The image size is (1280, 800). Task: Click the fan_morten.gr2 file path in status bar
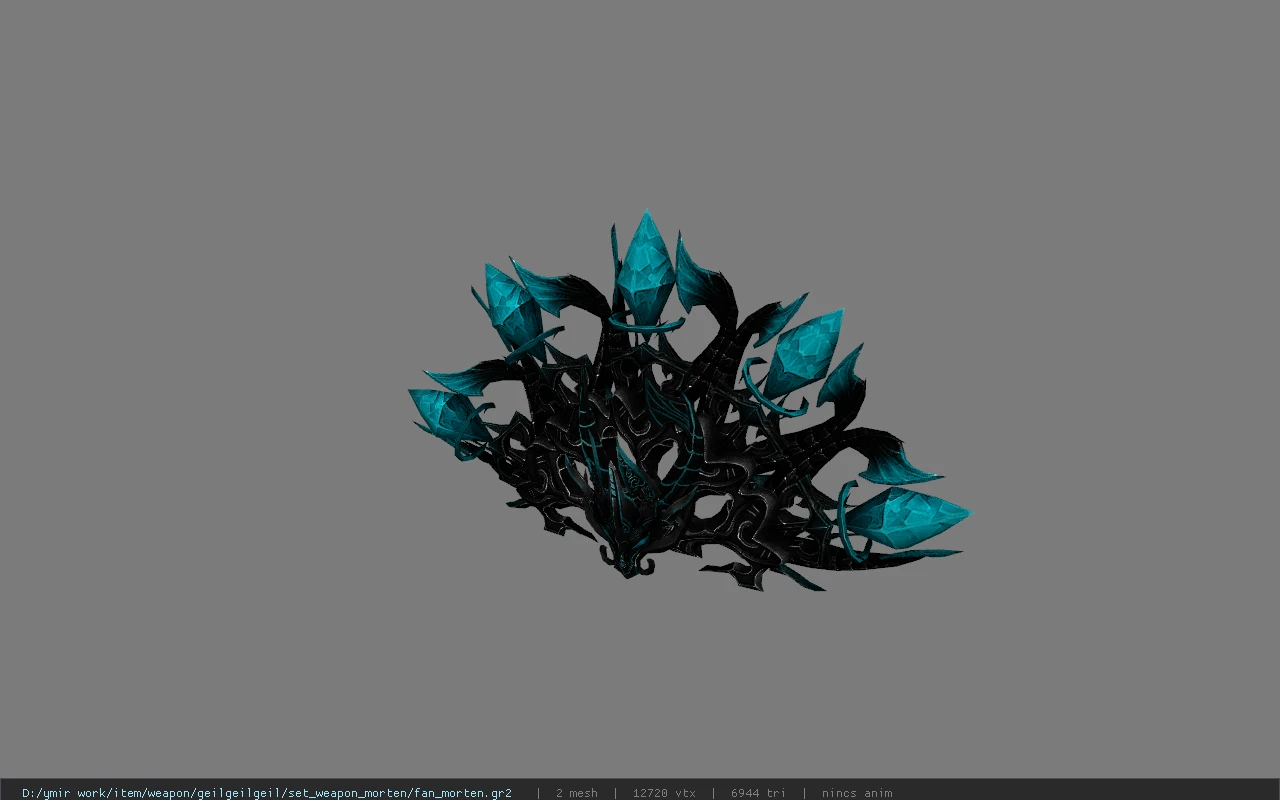click(x=267, y=793)
